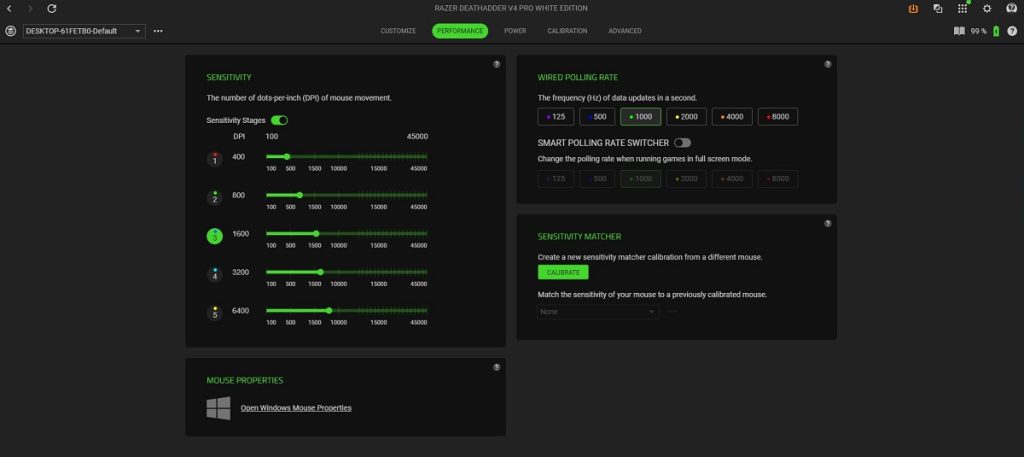Go forward with the right arrow
Image resolution: width=1024 pixels, height=457 pixels.
pyautogui.click(x=30, y=8)
